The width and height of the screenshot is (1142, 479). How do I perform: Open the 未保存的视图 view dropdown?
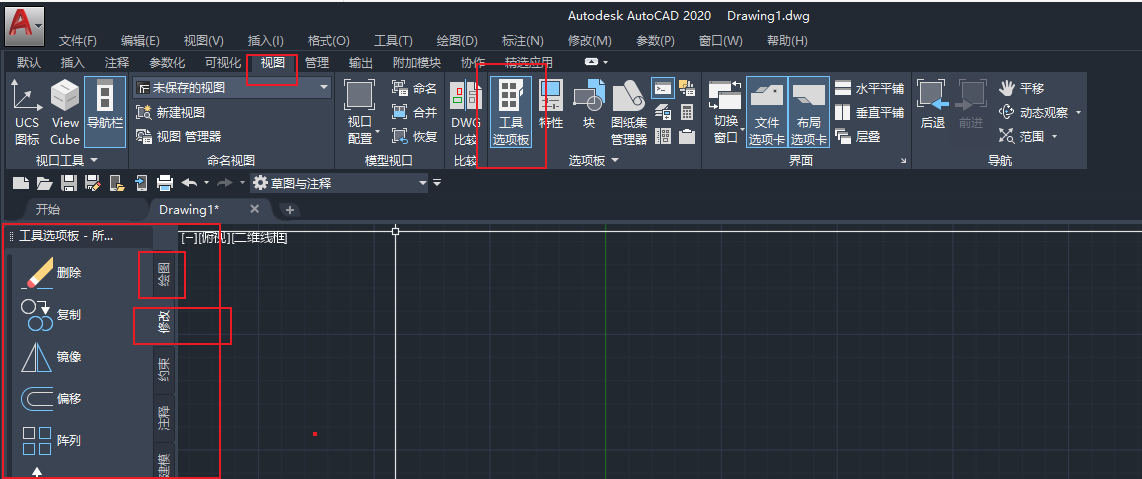point(232,88)
